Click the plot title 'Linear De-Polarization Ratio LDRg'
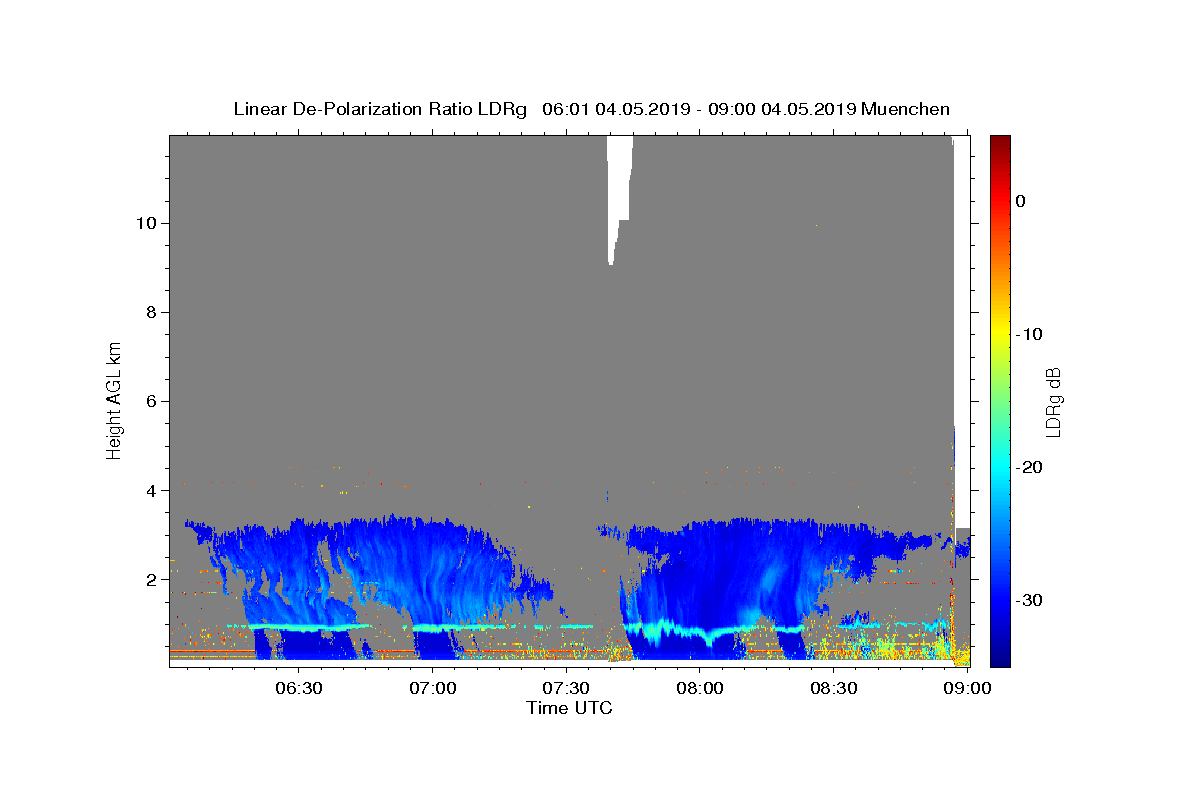The height and width of the screenshot is (800, 1200). [x=380, y=109]
